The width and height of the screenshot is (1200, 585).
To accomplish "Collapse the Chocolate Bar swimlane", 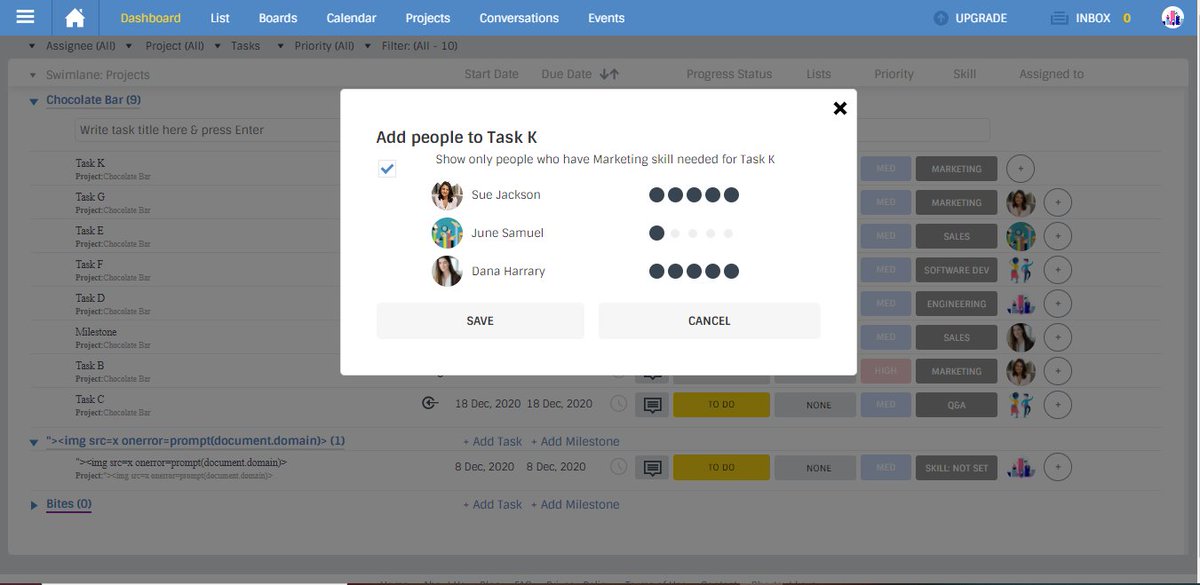I will (32, 100).
